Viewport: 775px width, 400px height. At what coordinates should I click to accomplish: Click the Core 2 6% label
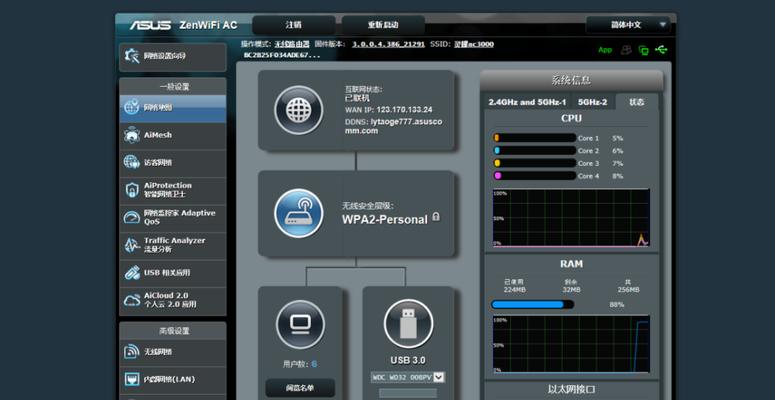(600, 151)
